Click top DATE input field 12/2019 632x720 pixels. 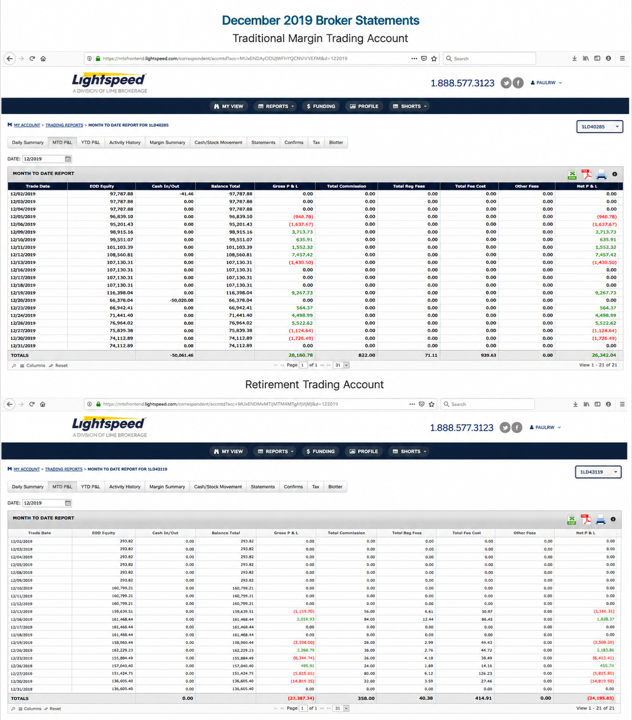point(44,159)
